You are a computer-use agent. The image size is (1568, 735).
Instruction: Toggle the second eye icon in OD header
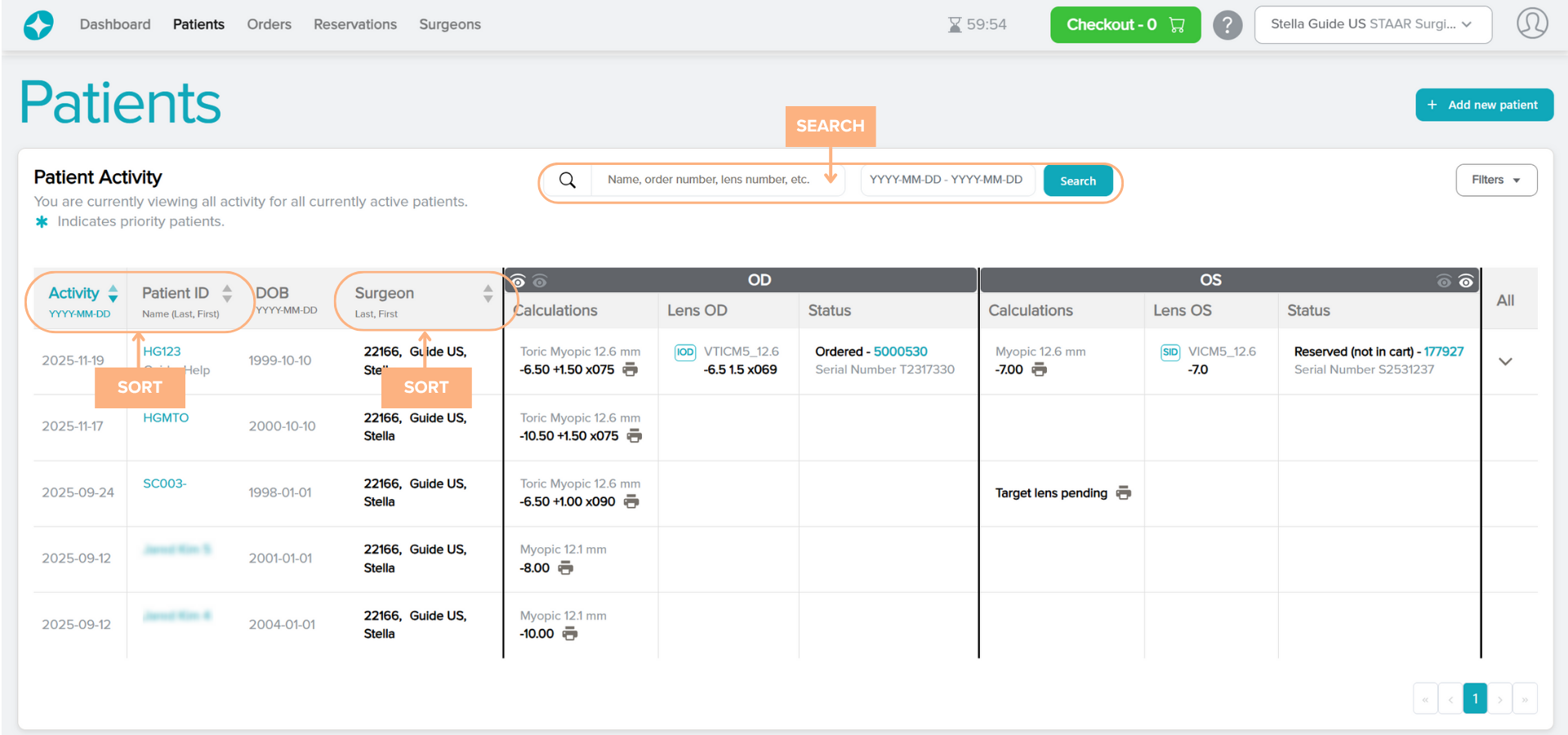pos(540,282)
